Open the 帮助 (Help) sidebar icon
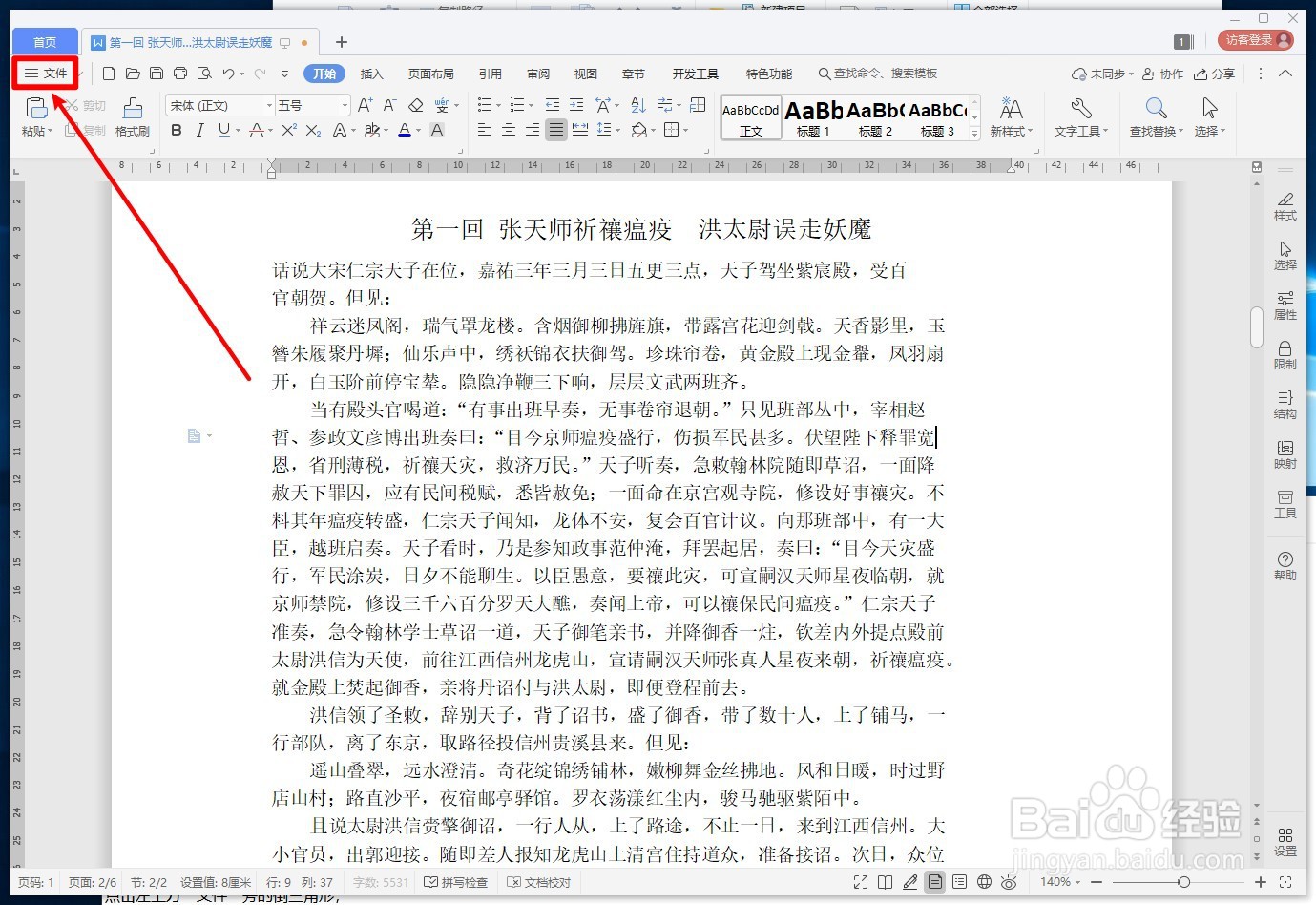 [1285, 565]
